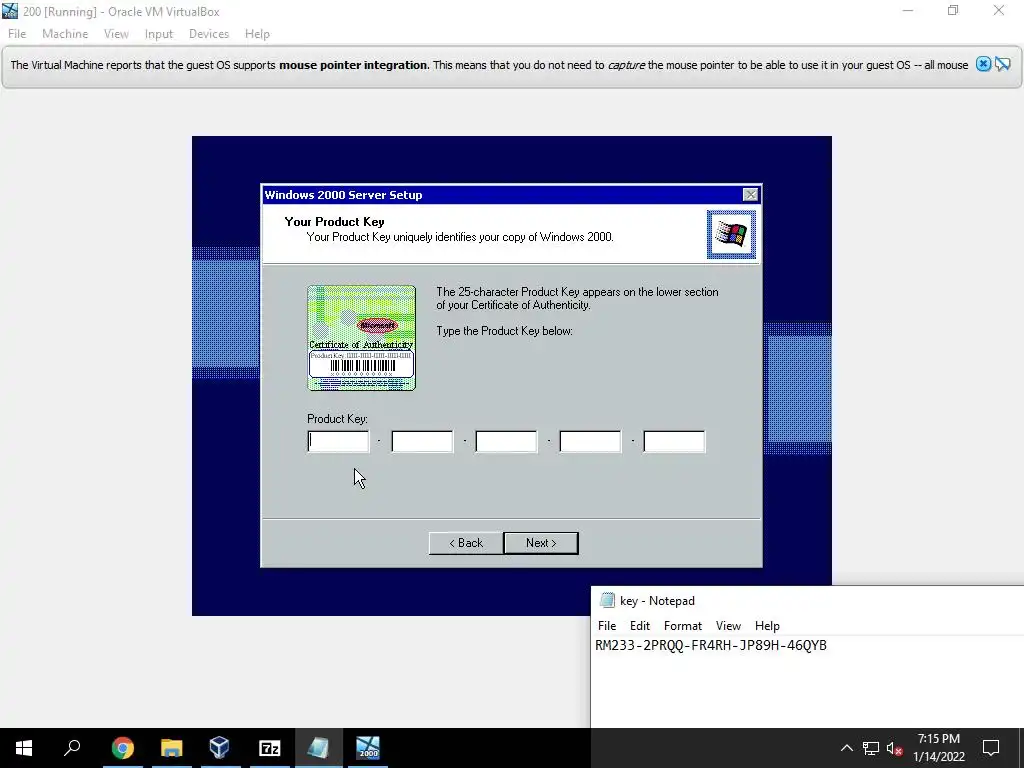Open Google Chrome from taskbar
This screenshot has width=1024, height=768.
pos(123,748)
